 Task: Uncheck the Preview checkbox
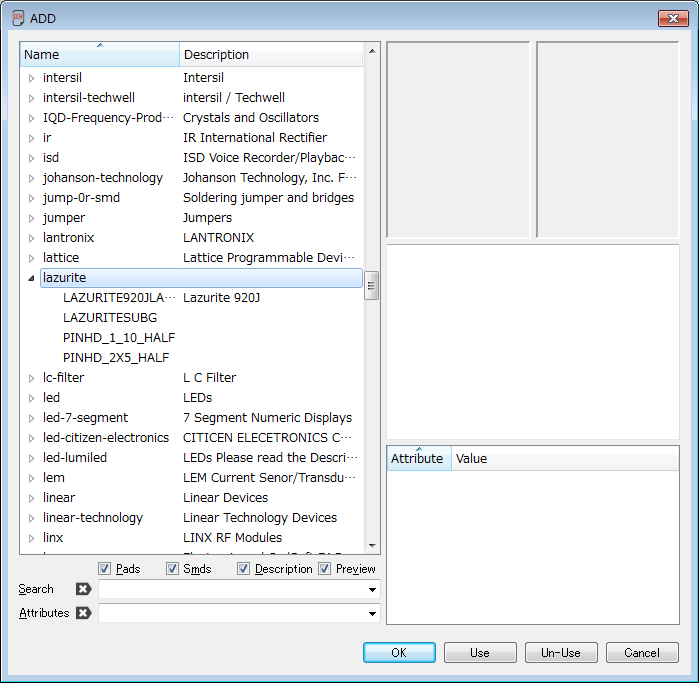[325, 569]
